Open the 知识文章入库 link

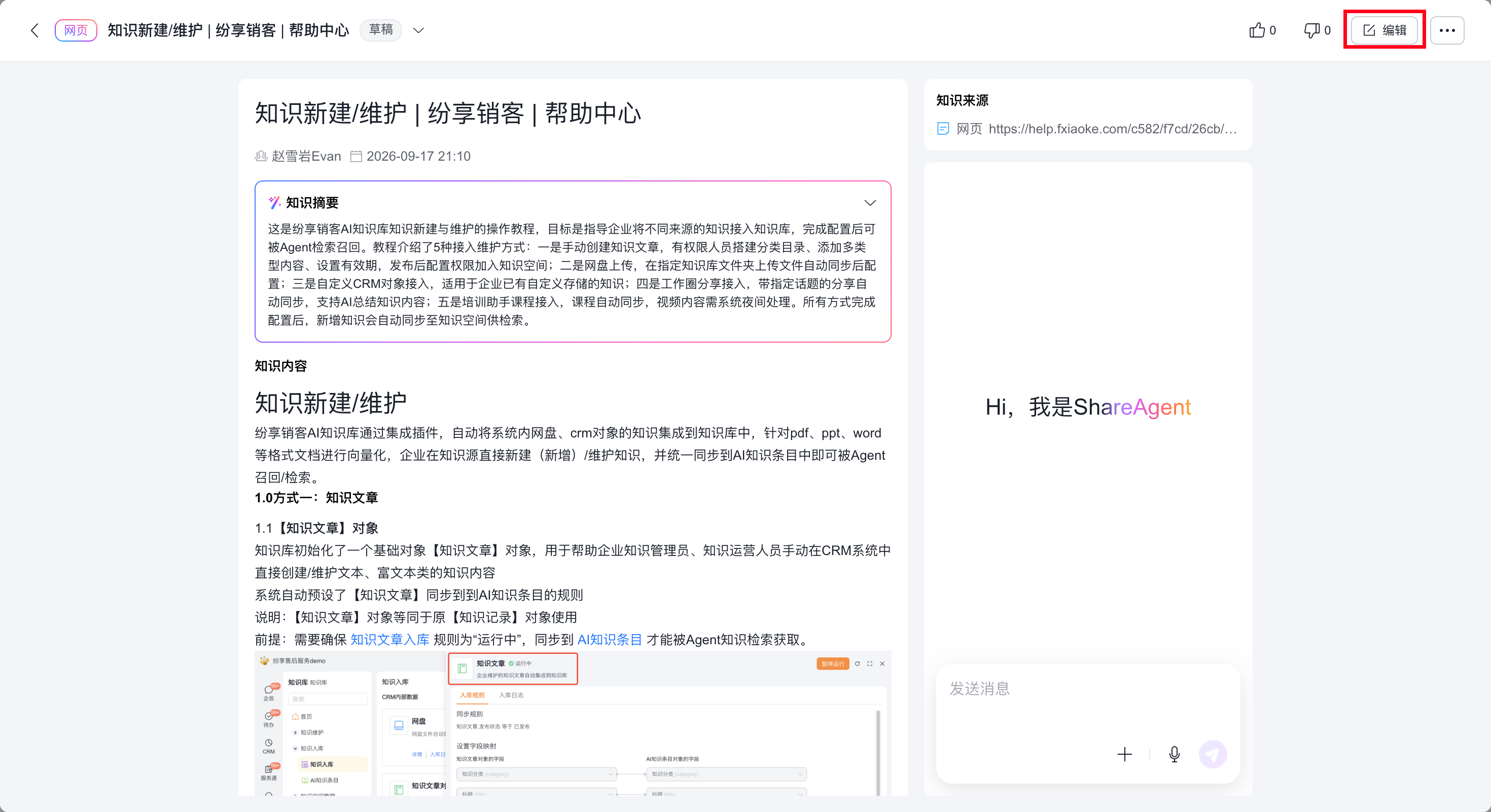390,640
